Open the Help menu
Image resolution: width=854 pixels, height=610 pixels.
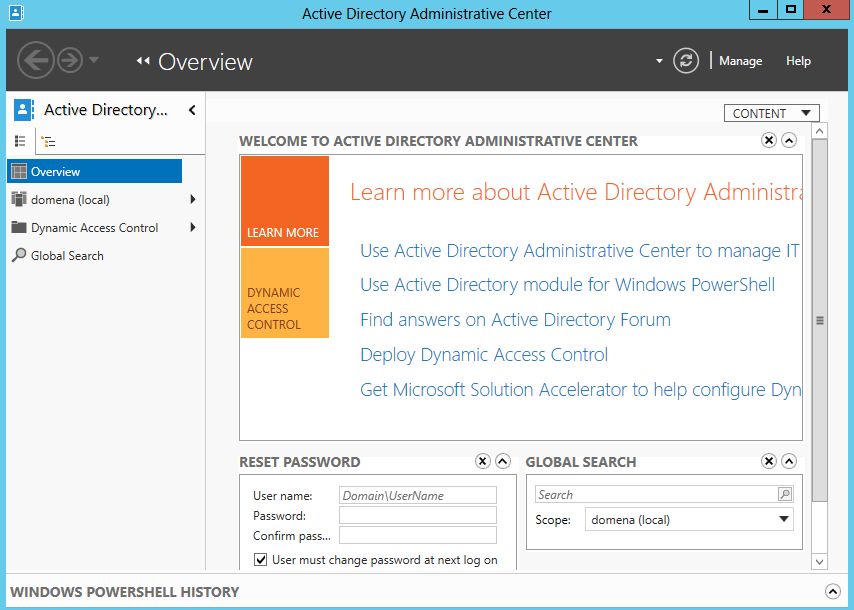798,61
